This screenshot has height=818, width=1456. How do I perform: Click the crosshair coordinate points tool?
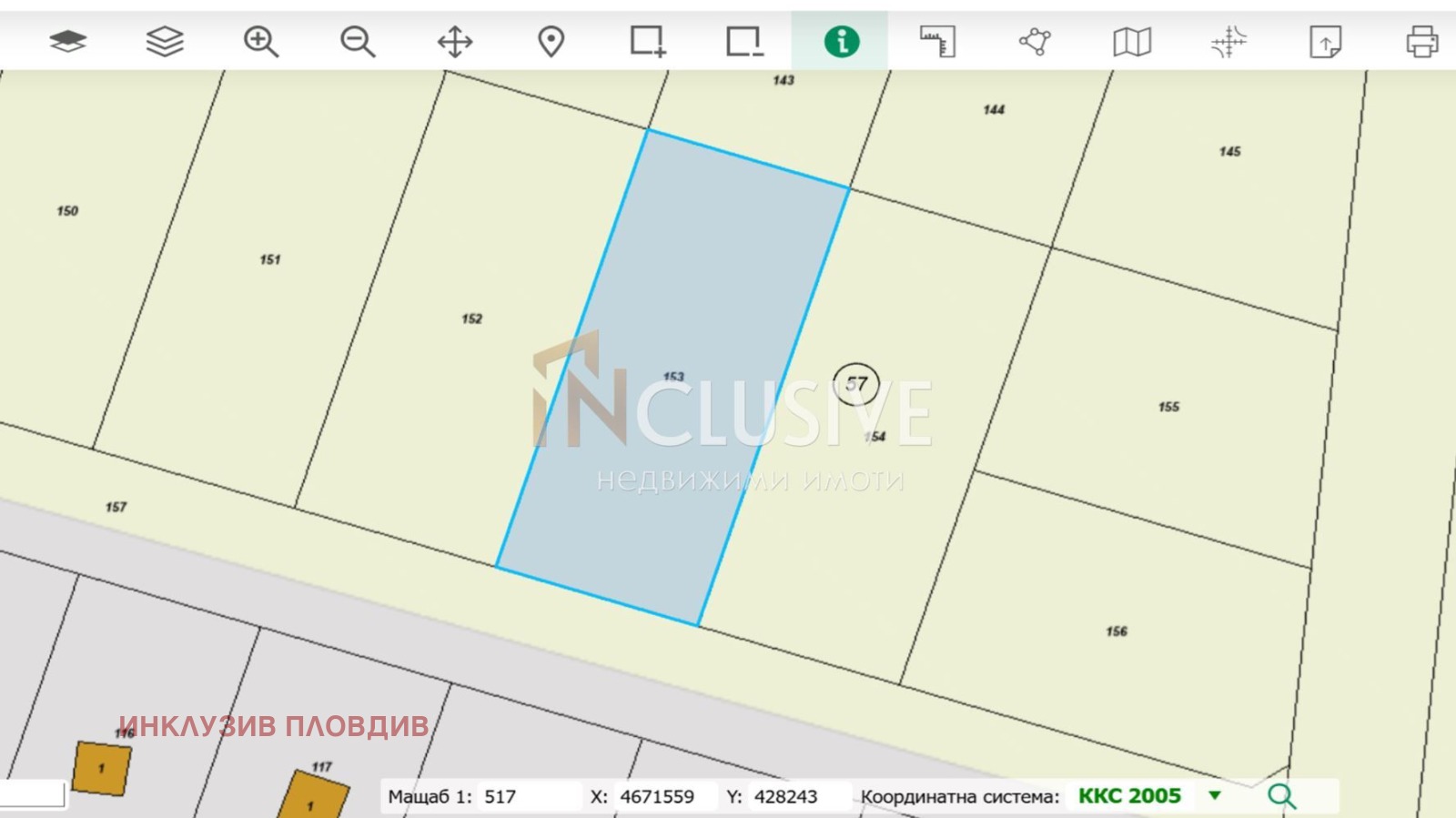click(x=1228, y=41)
